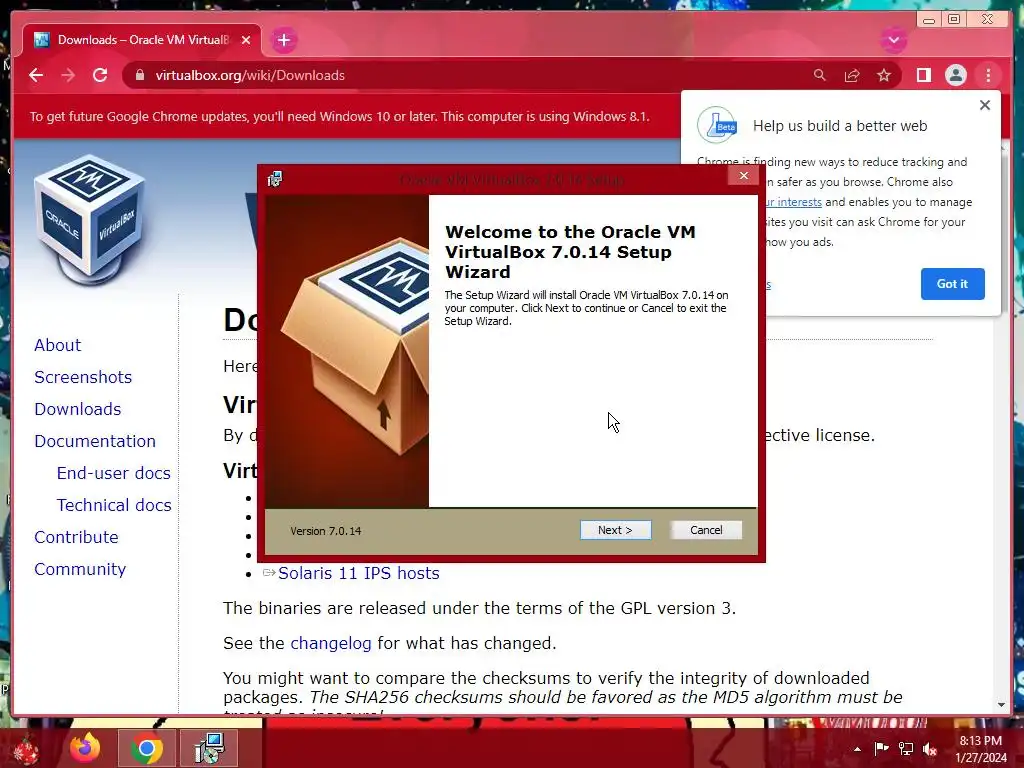Go forward in Chrome
Viewport: 1024px width, 768px height.
tap(68, 75)
